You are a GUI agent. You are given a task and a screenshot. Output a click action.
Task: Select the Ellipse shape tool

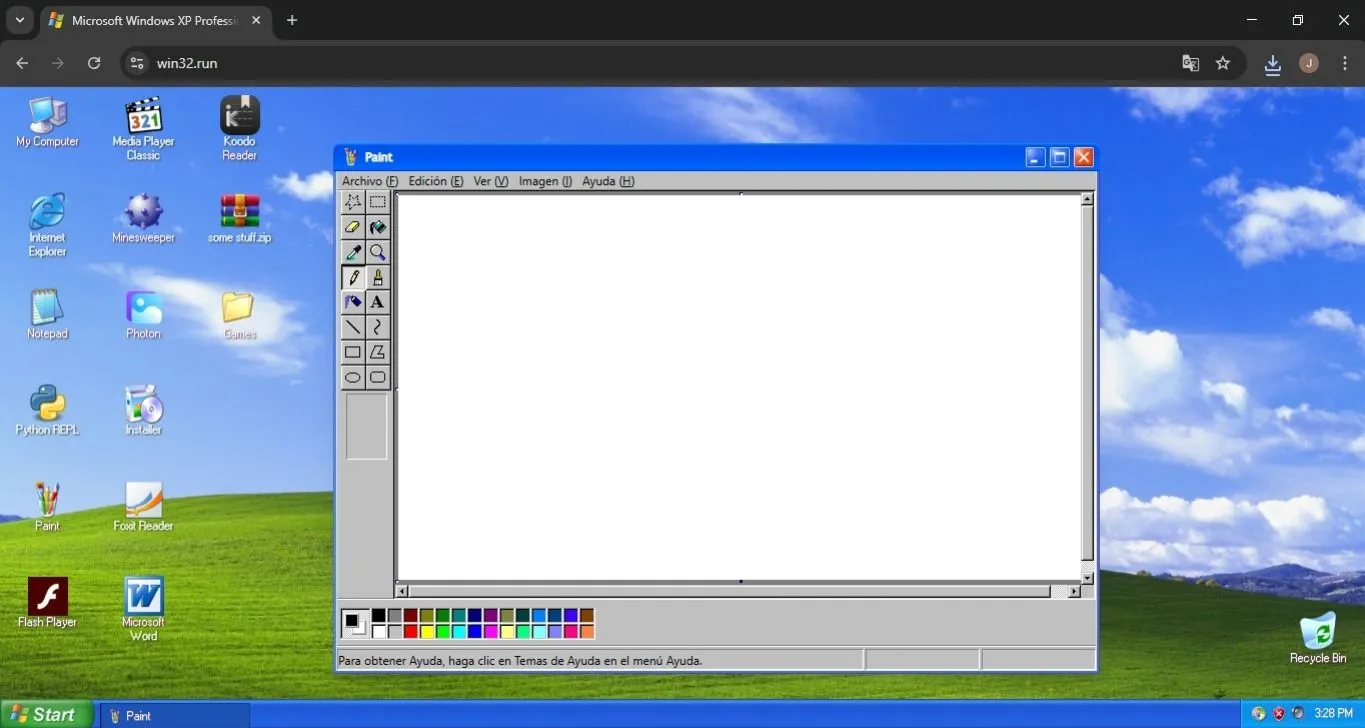353,377
